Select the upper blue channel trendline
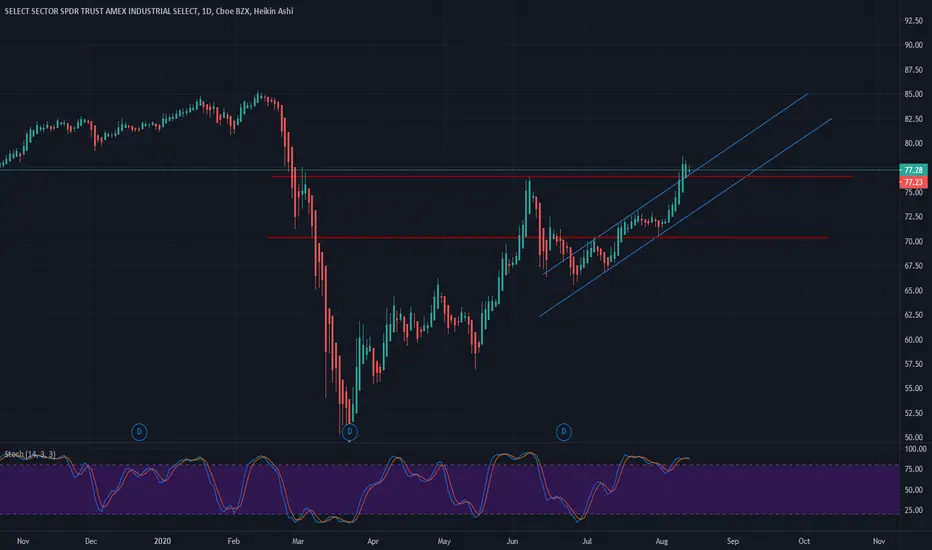932x550 pixels. tap(676, 183)
